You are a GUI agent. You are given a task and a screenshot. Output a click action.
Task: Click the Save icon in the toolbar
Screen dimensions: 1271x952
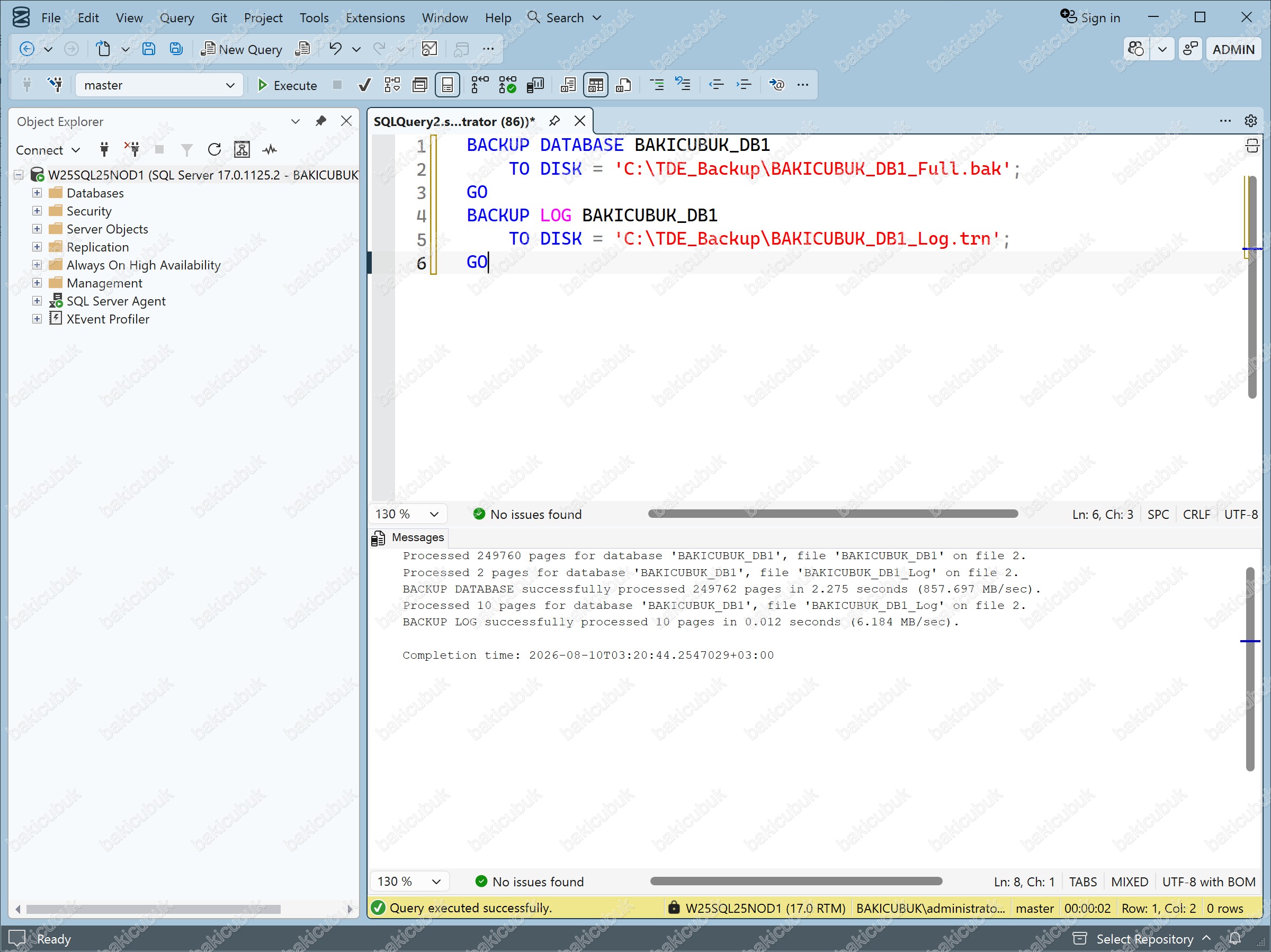pyautogui.click(x=148, y=49)
